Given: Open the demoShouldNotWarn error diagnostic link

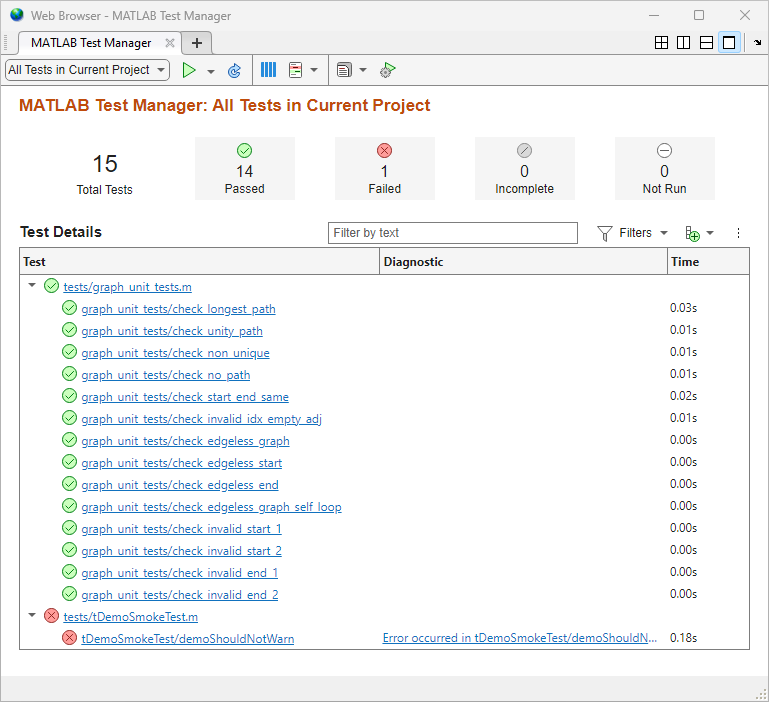Looking at the screenshot, I should (520, 639).
